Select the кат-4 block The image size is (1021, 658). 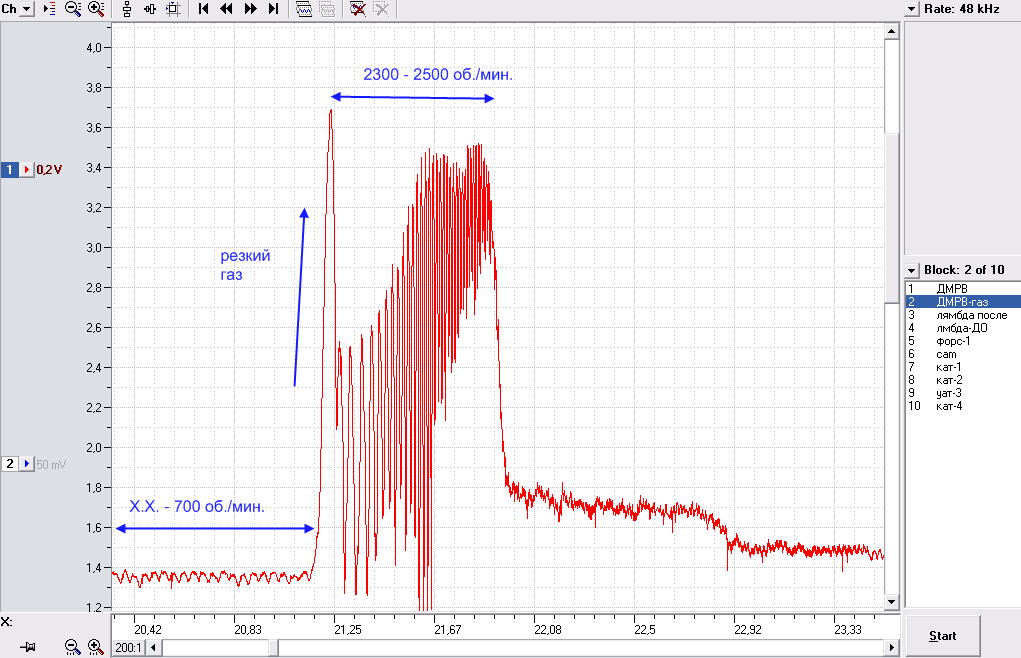(962, 406)
